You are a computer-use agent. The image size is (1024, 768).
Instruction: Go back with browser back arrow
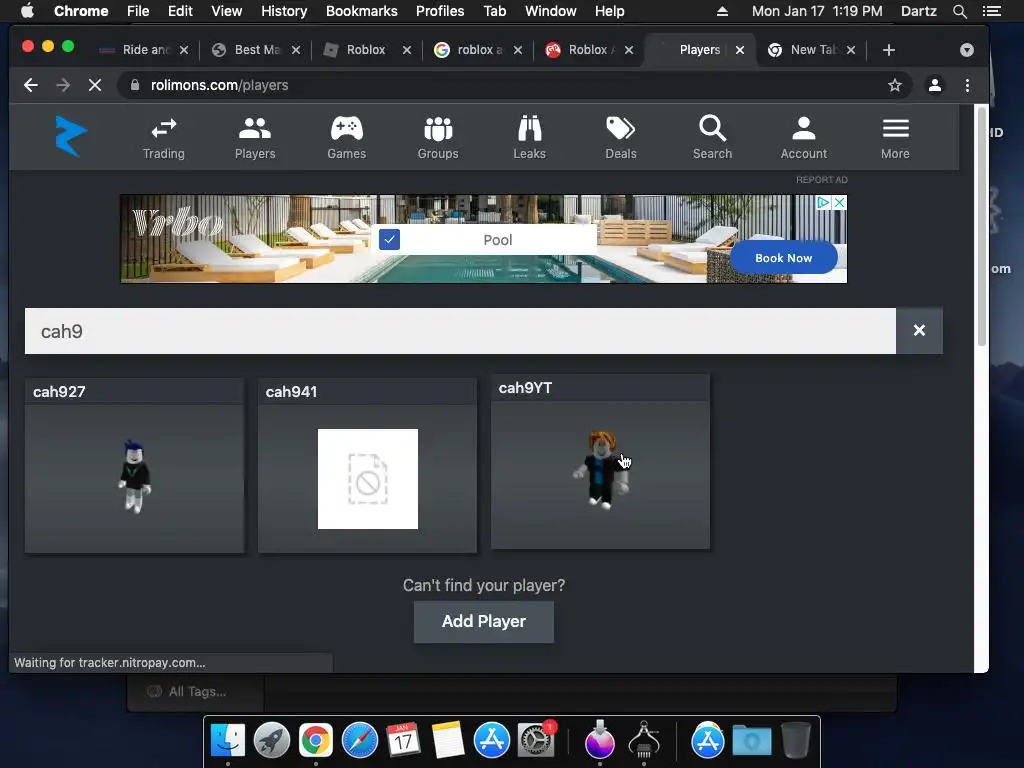point(31,86)
